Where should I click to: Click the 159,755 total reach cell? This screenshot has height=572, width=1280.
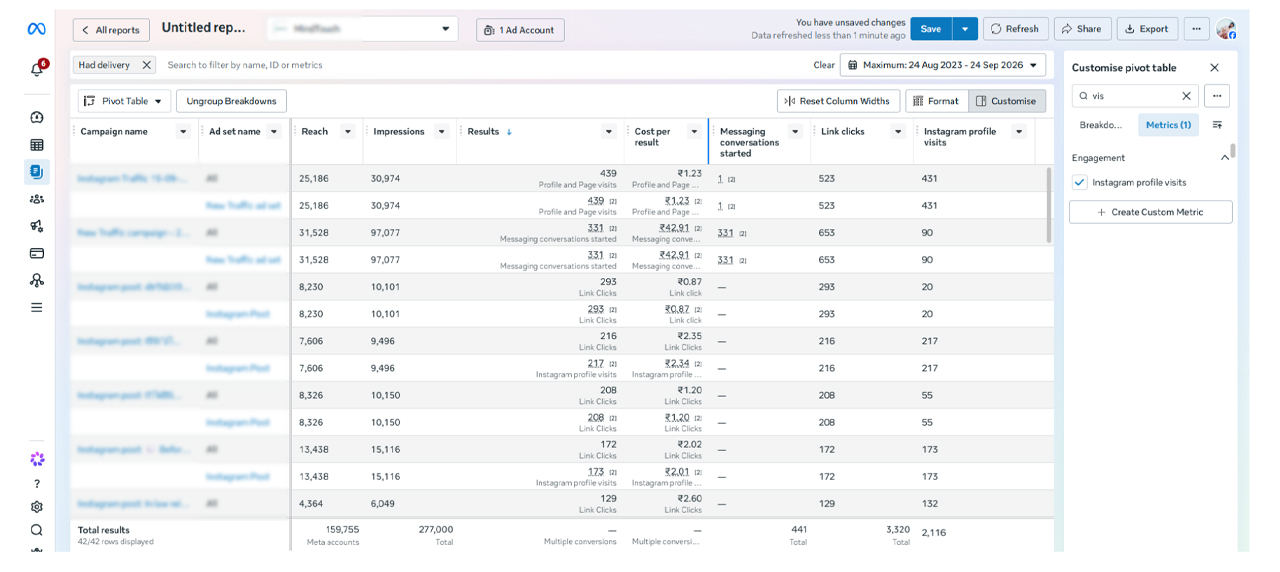[341, 530]
